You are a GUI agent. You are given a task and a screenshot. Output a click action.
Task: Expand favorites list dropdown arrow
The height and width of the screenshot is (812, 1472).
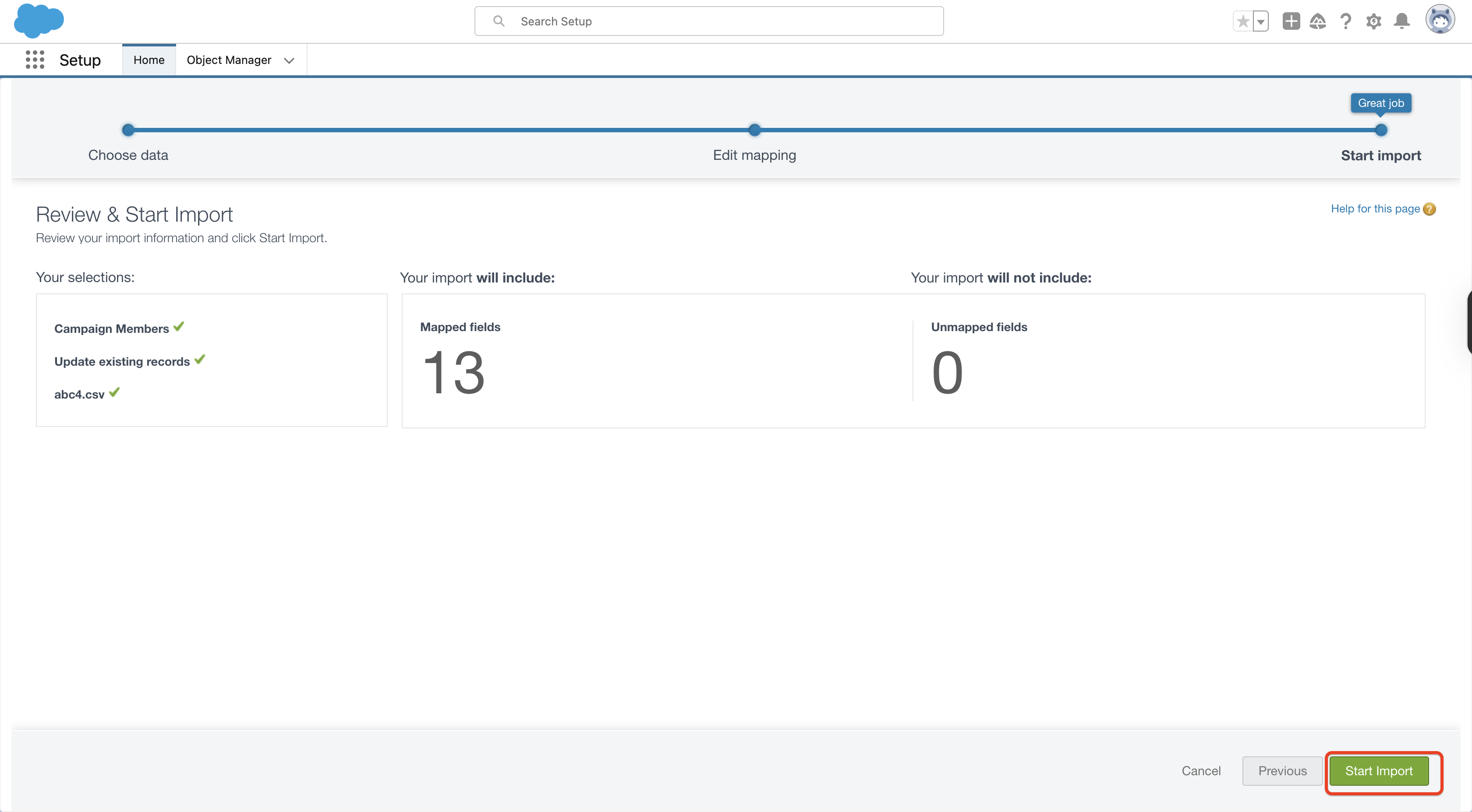[x=1260, y=22]
